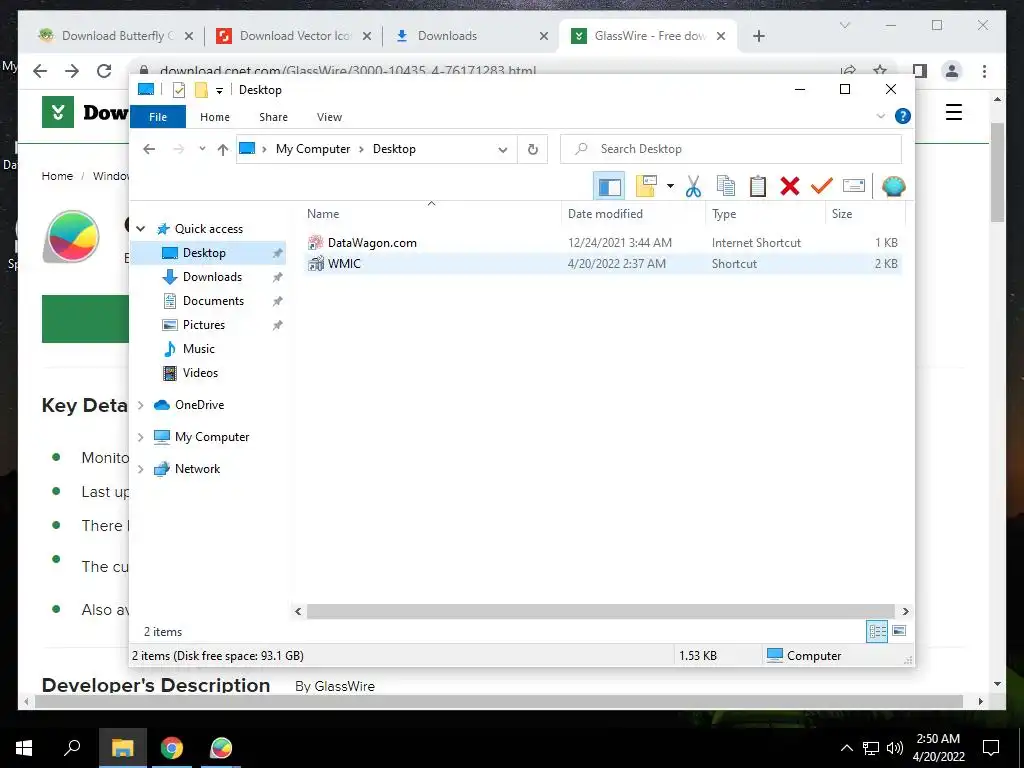Collapse the Quick access tree node

(x=140, y=229)
